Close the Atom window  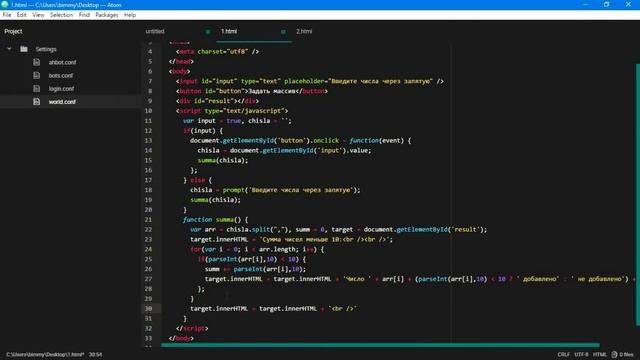pyautogui.click(x=628, y=4)
